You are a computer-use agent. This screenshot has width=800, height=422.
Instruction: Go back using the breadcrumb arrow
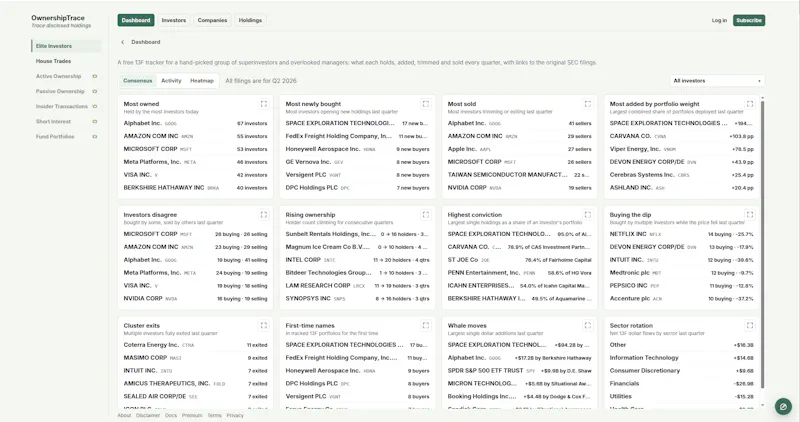[122, 42]
